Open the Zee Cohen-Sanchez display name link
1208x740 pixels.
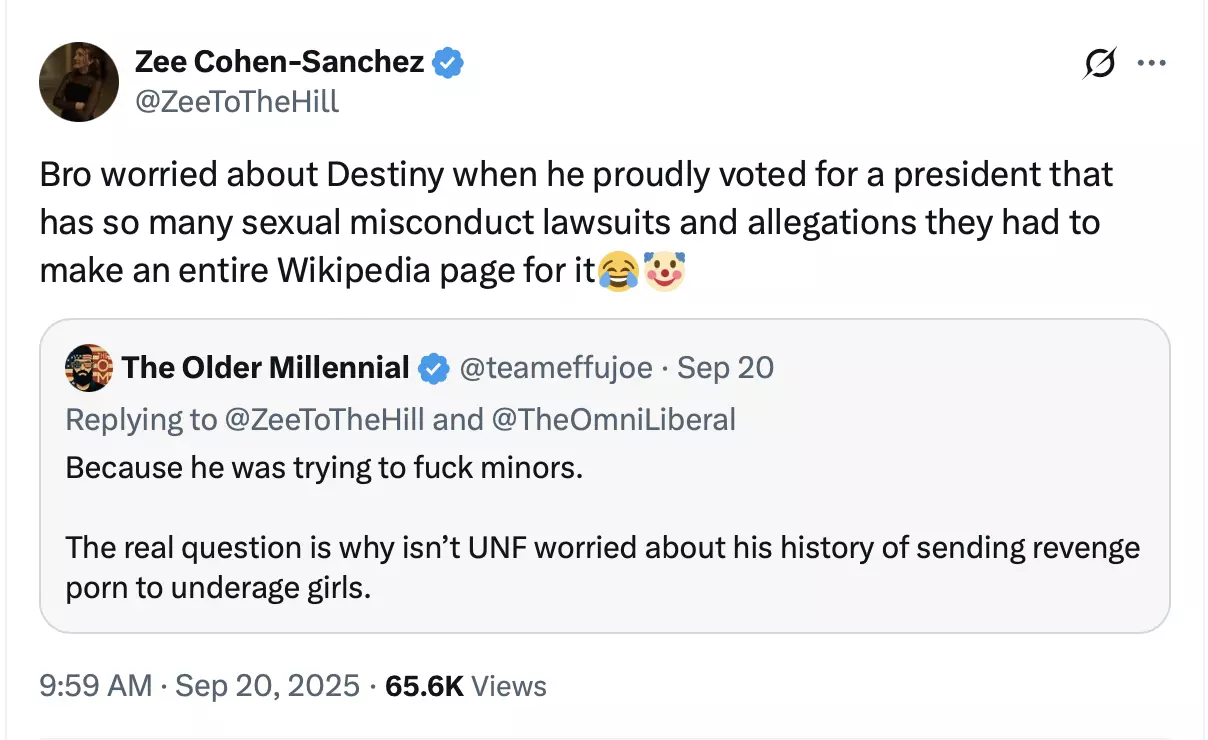click(x=280, y=63)
